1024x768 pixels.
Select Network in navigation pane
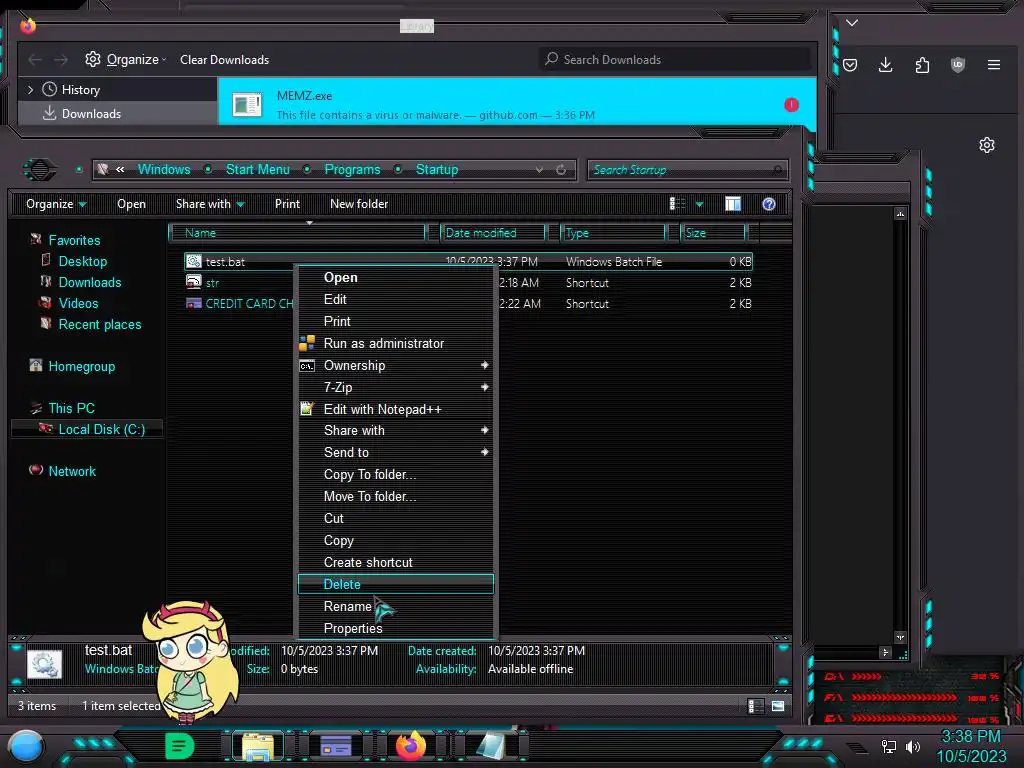coord(72,471)
